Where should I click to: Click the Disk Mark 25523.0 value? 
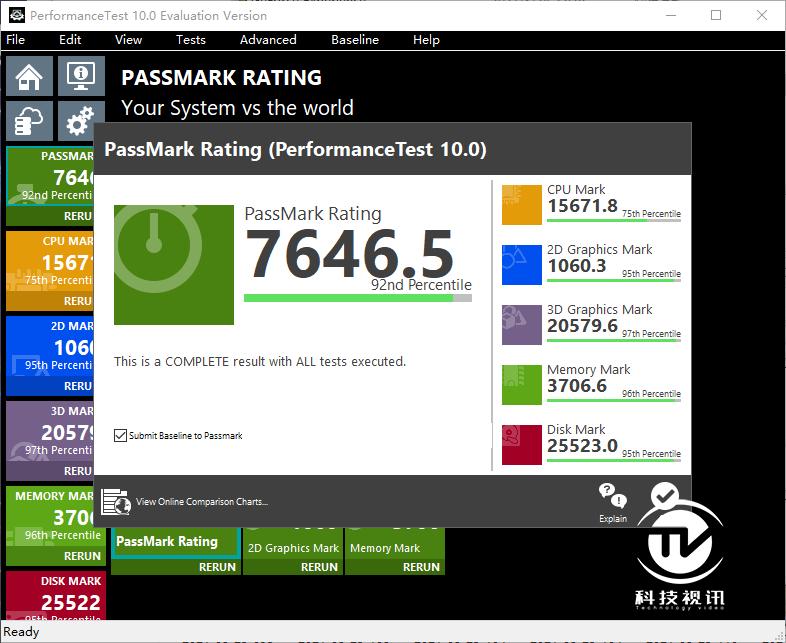click(582, 446)
